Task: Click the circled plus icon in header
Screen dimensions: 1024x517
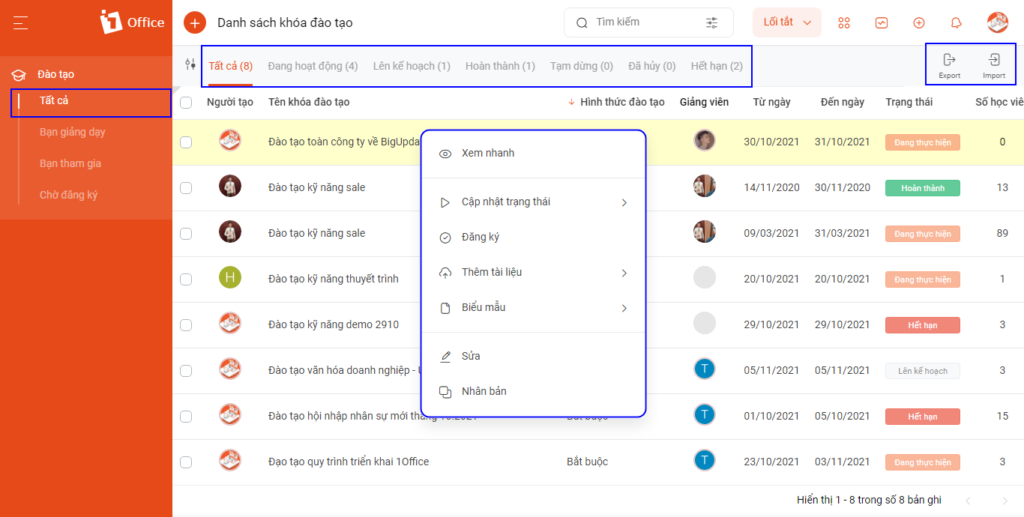Action: click(919, 23)
